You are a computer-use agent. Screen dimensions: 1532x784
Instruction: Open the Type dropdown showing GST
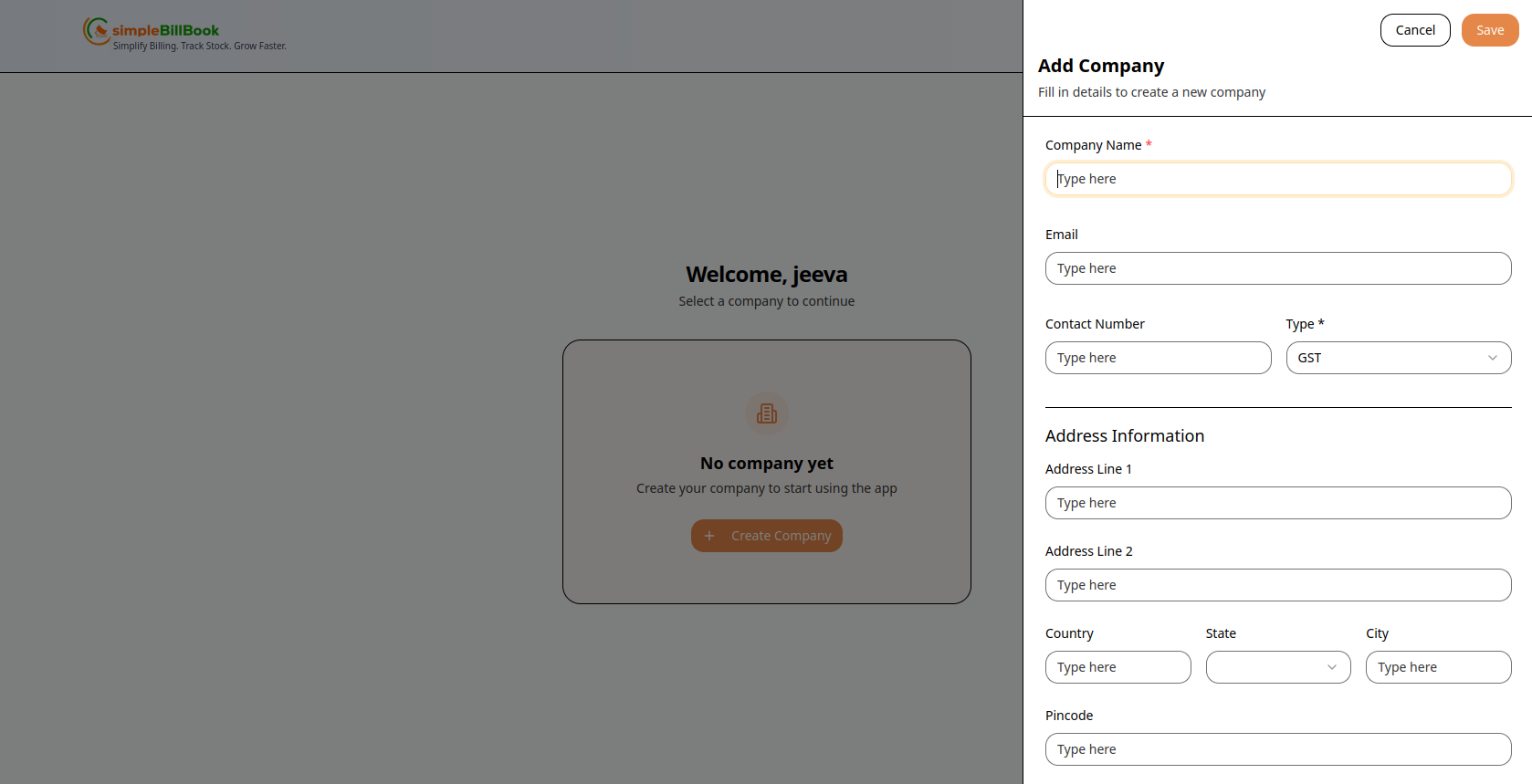[1397, 358]
